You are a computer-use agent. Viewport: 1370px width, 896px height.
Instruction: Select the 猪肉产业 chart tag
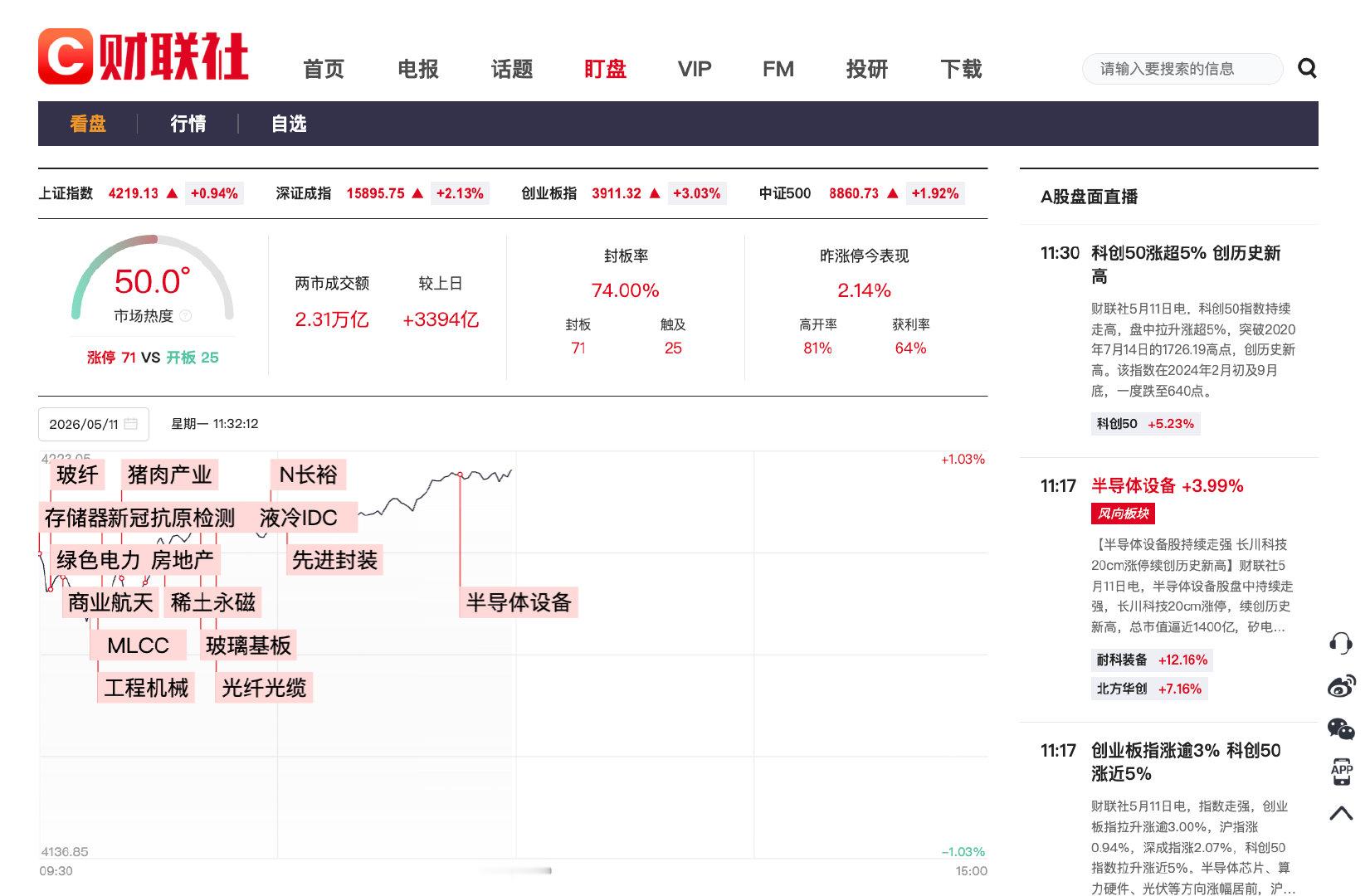[x=170, y=475]
